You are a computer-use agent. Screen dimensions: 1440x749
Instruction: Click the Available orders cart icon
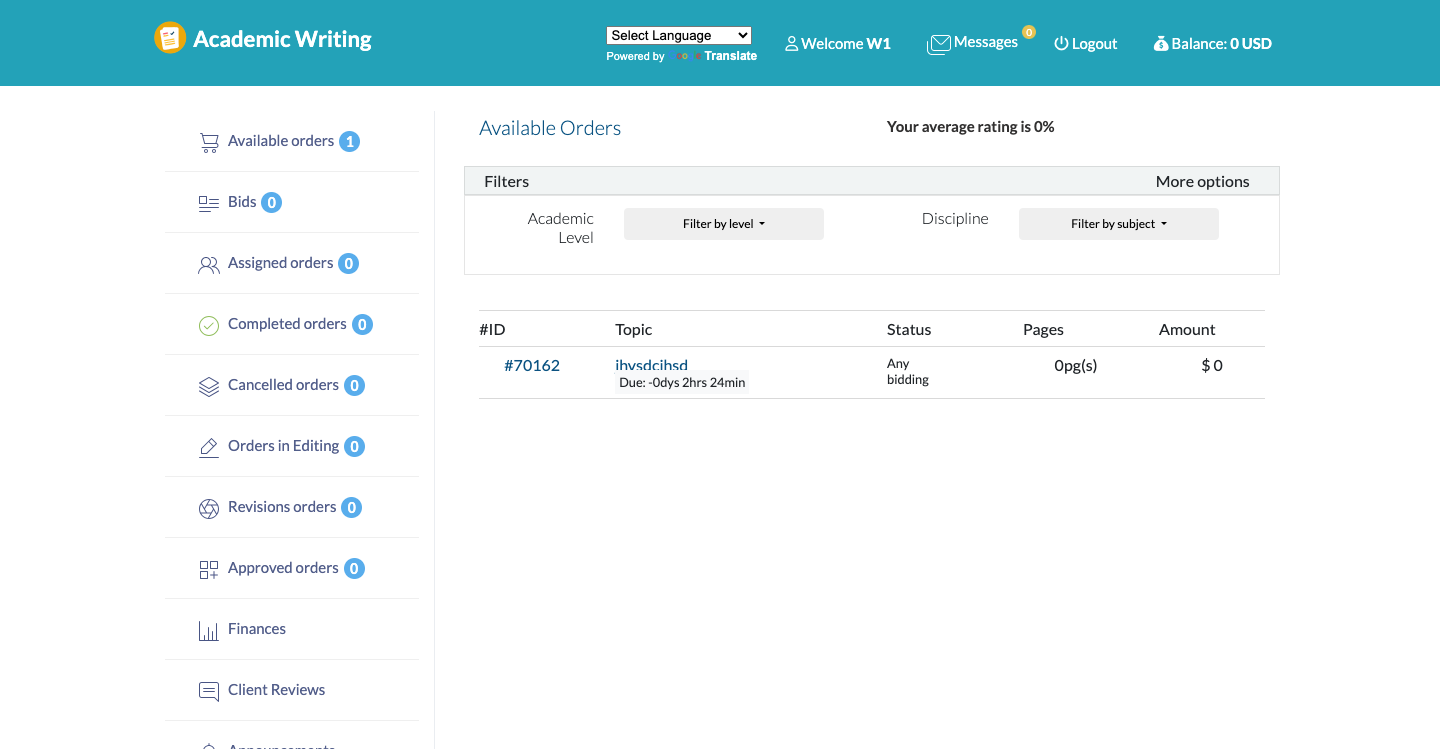[209, 141]
